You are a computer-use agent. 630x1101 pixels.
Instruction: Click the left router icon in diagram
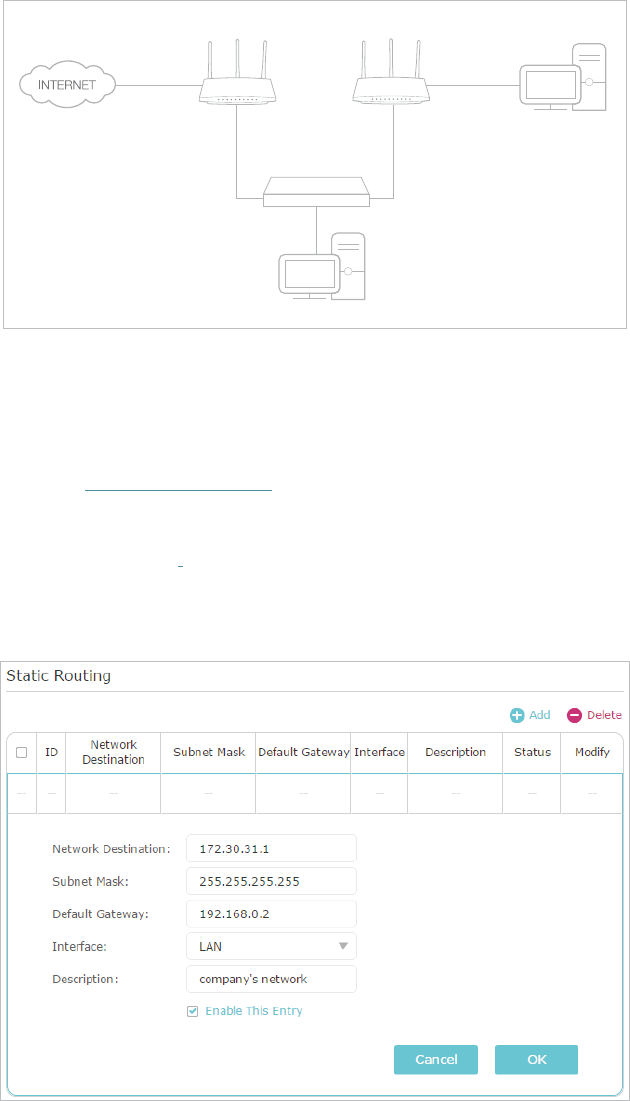click(237, 72)
